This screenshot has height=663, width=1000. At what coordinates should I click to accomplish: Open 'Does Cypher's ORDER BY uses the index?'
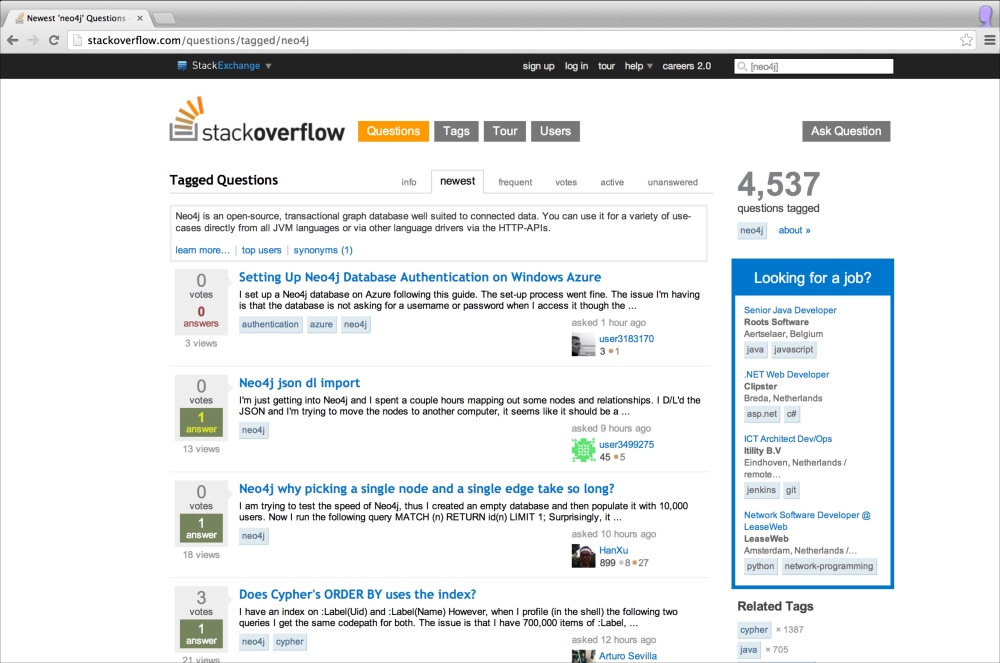pos(357,595)
